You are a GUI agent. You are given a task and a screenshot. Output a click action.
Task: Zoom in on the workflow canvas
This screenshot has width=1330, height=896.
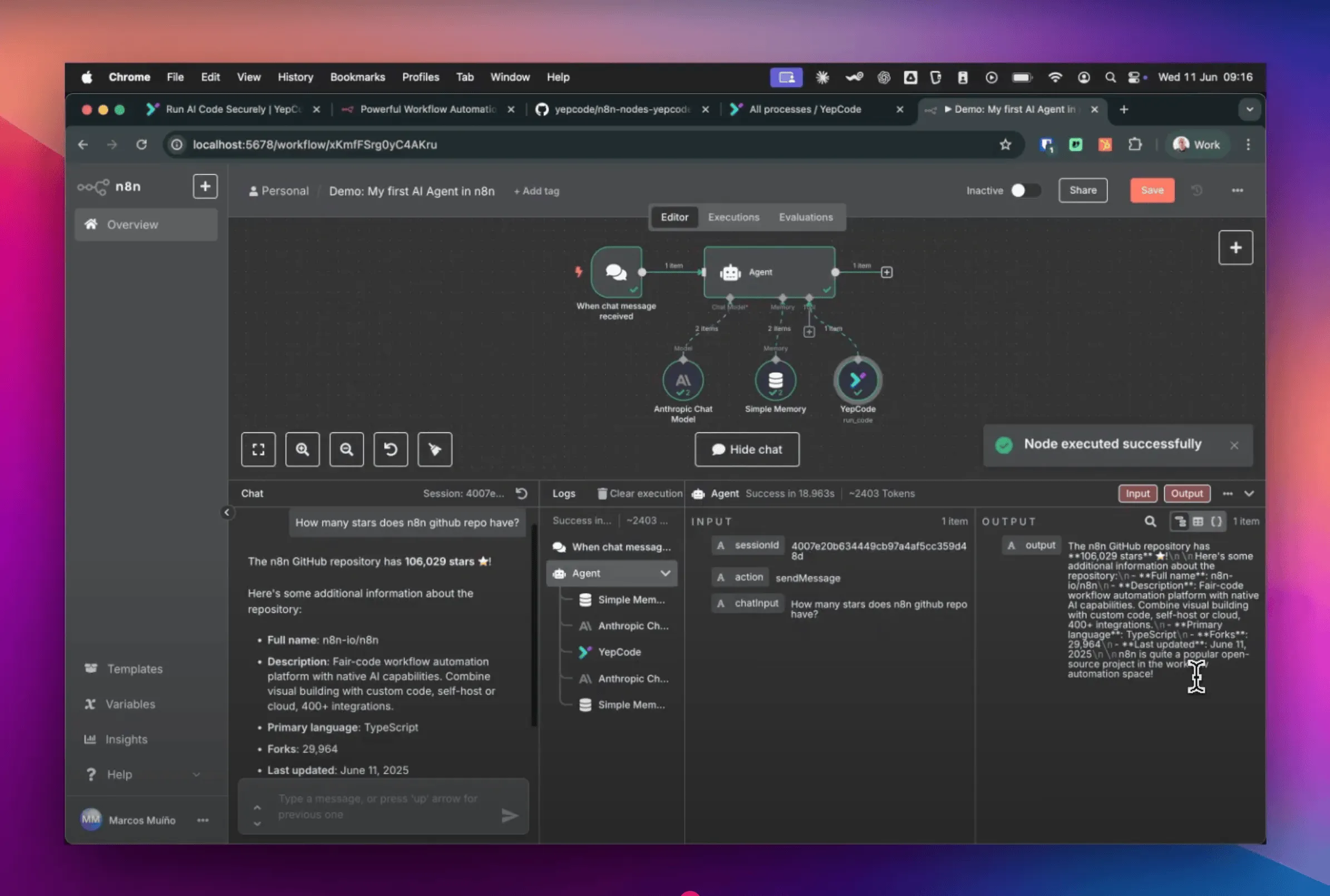pyautogui.click(x=302, y=450)
